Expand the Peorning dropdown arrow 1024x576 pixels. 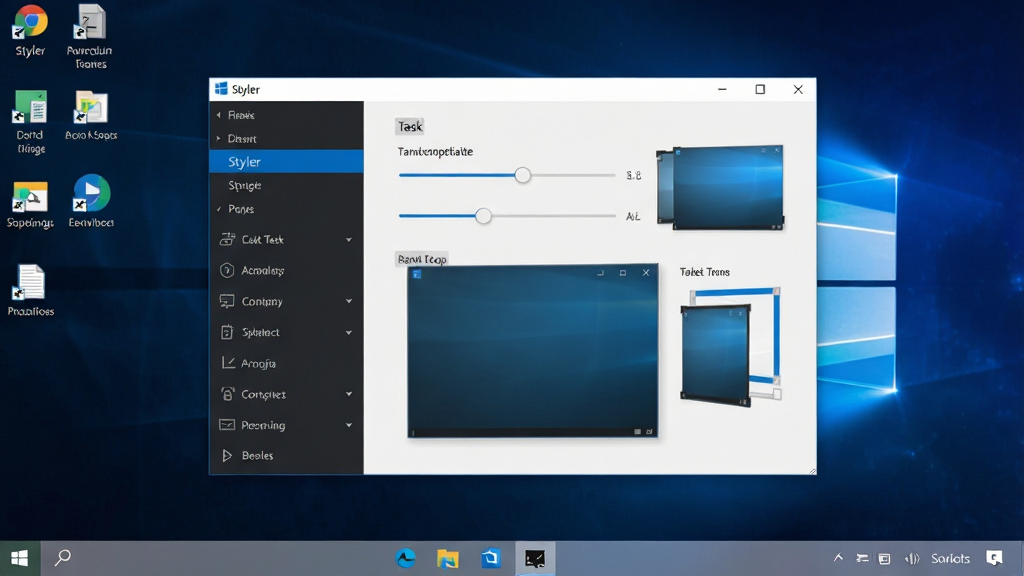(349, 425)
